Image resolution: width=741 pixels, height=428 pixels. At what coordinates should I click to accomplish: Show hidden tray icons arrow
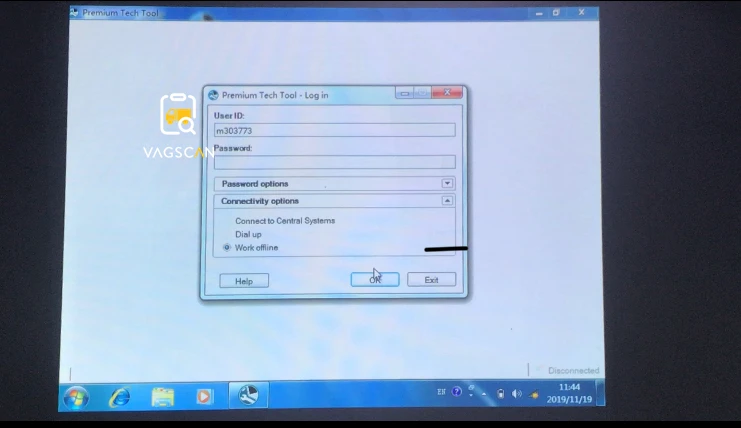point(484,394)
